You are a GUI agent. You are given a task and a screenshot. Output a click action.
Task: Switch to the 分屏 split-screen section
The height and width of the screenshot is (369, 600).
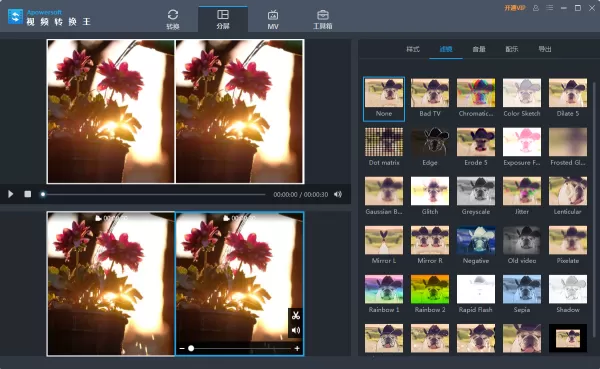[223, 19]
